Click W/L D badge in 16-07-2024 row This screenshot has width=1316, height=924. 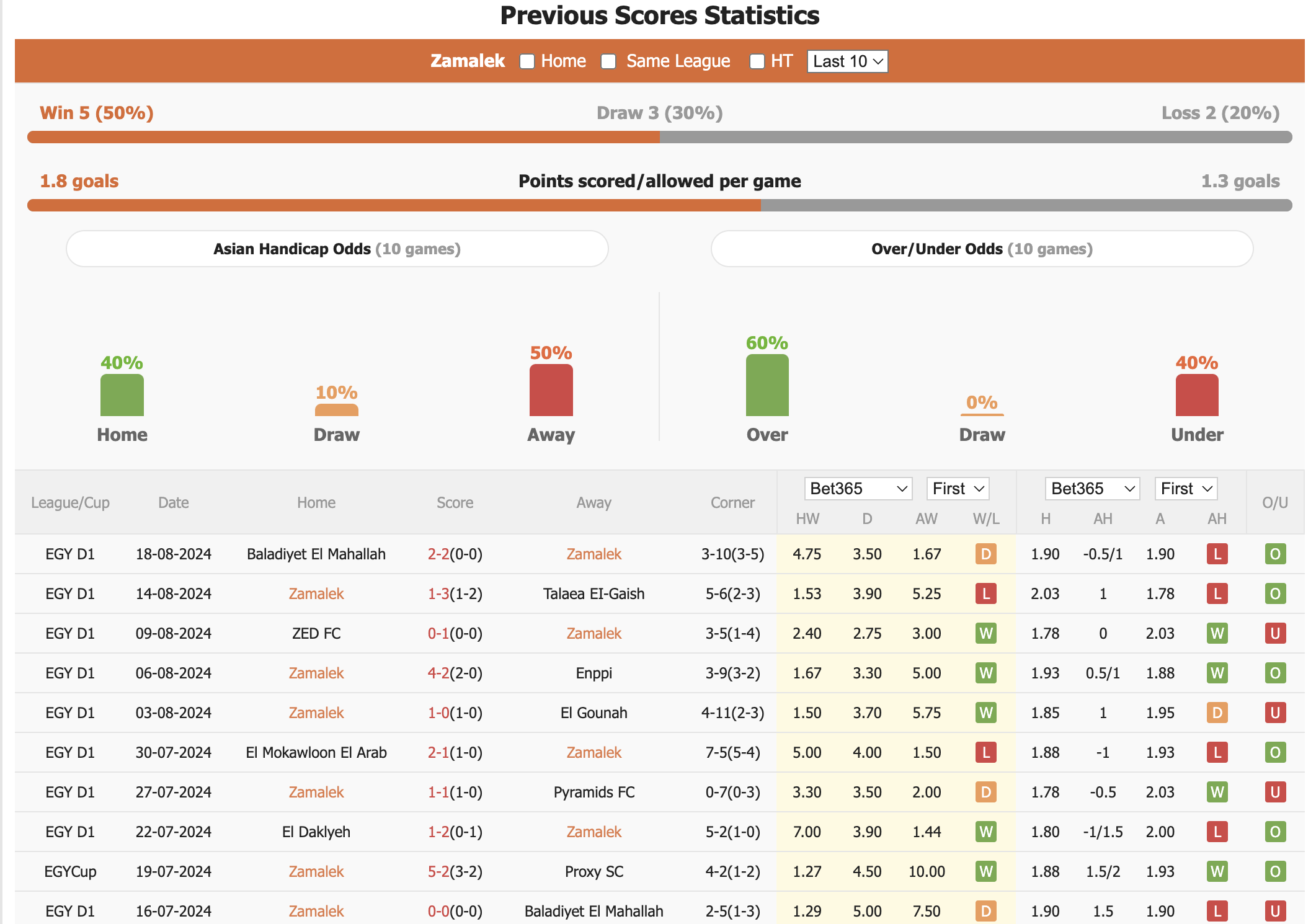985,911
